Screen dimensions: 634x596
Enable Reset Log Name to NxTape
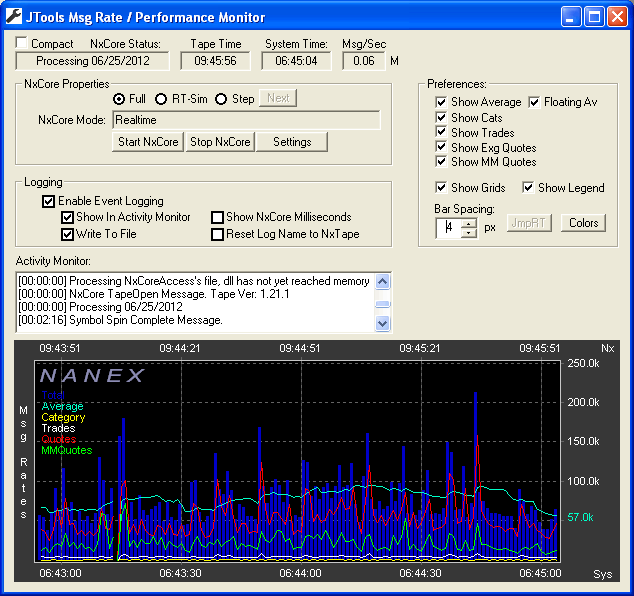pos(218,235)
